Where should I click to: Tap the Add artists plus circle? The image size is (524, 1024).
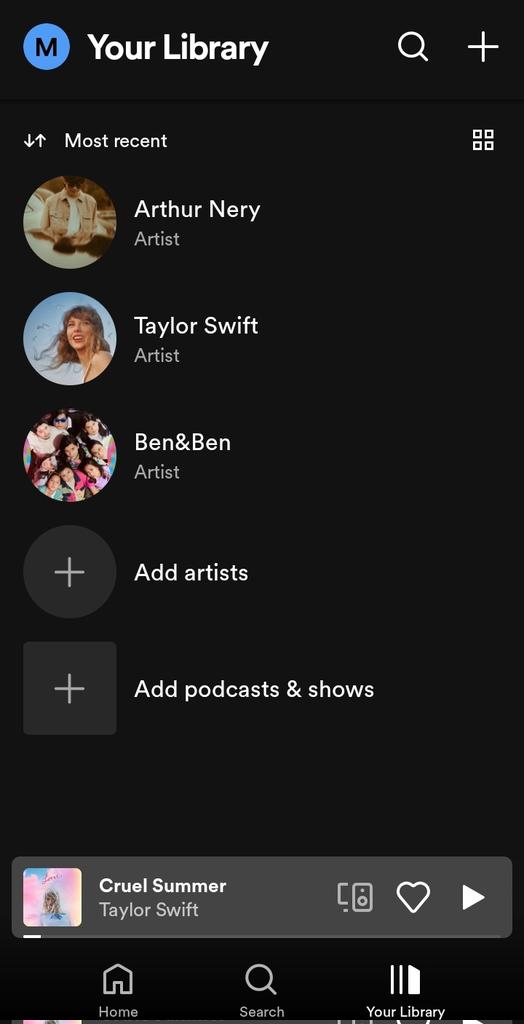coord(70,572)
